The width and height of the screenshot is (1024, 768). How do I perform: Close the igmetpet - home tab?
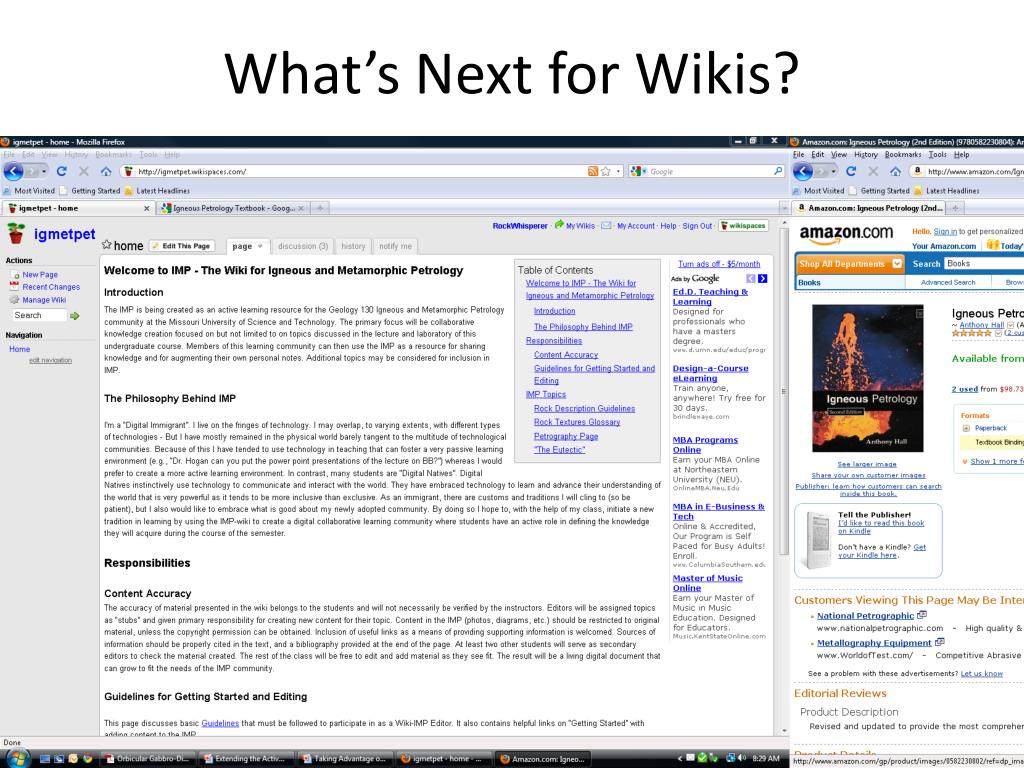(x=146, y=208)
